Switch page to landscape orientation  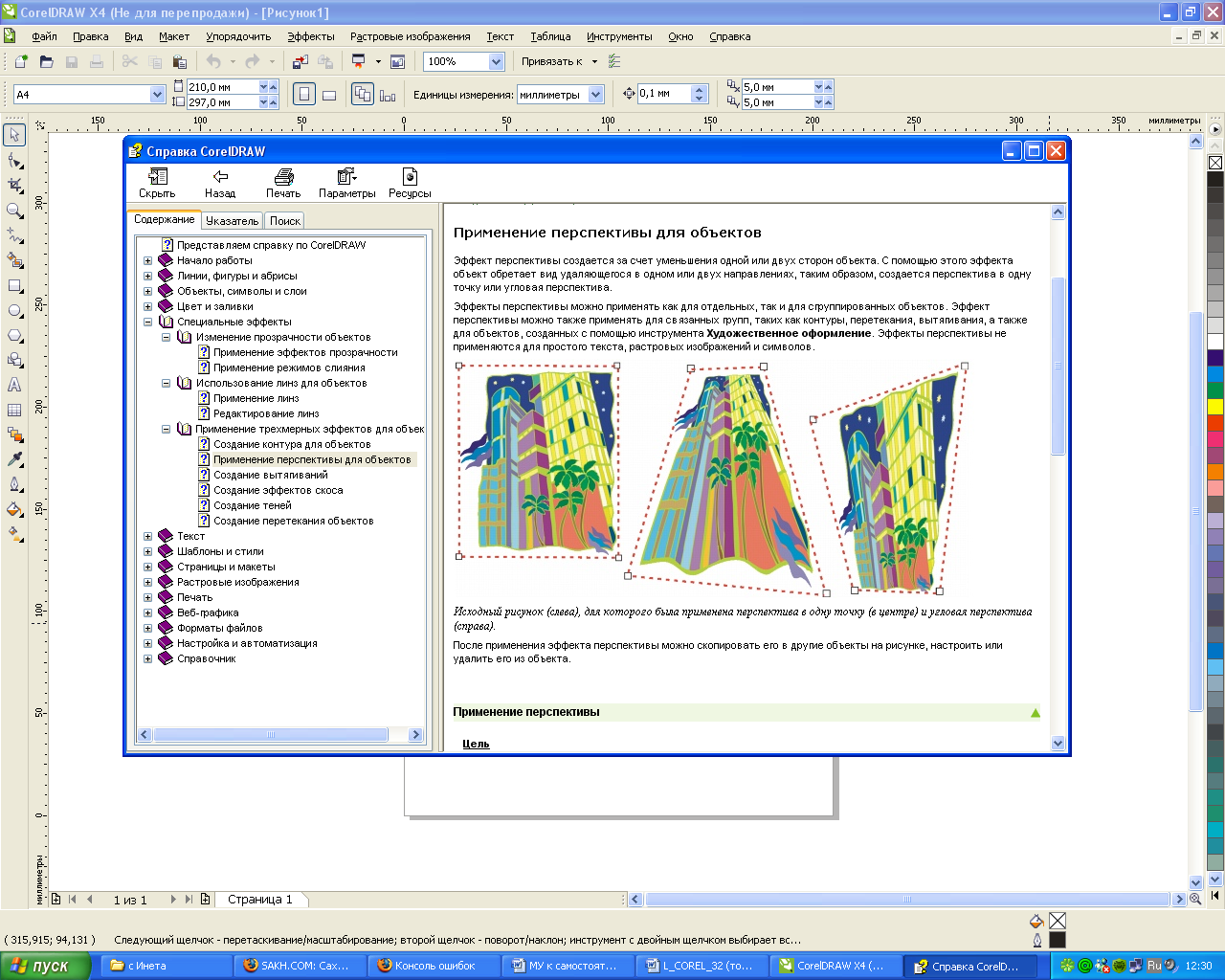329,94
